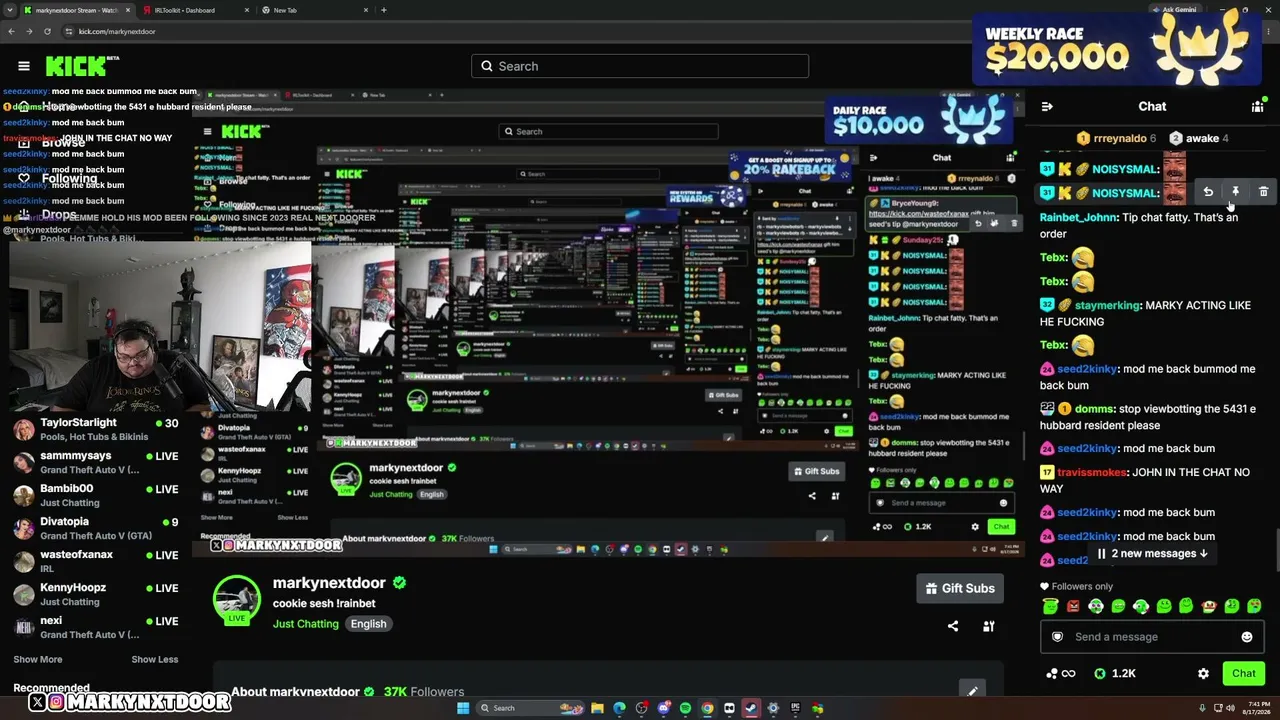Open channel actions icon next to share
Viewport: 1280px width, 720px height.
click(989, 626)
